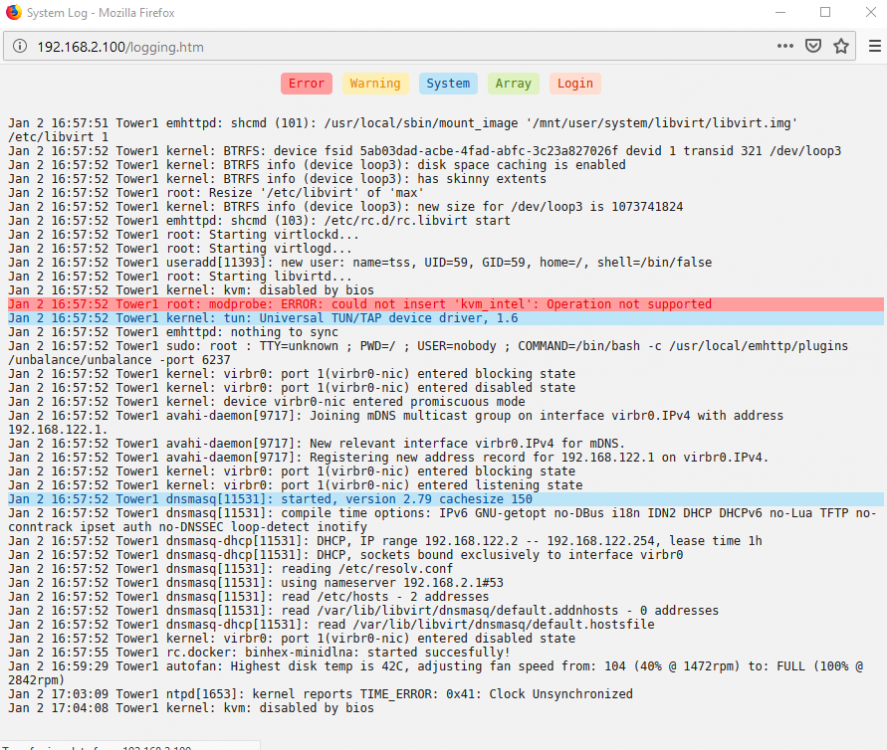Select the red modprobe ERROR kvm_intel log line
The image size is (887, 750).
click(x=446, y=304)
